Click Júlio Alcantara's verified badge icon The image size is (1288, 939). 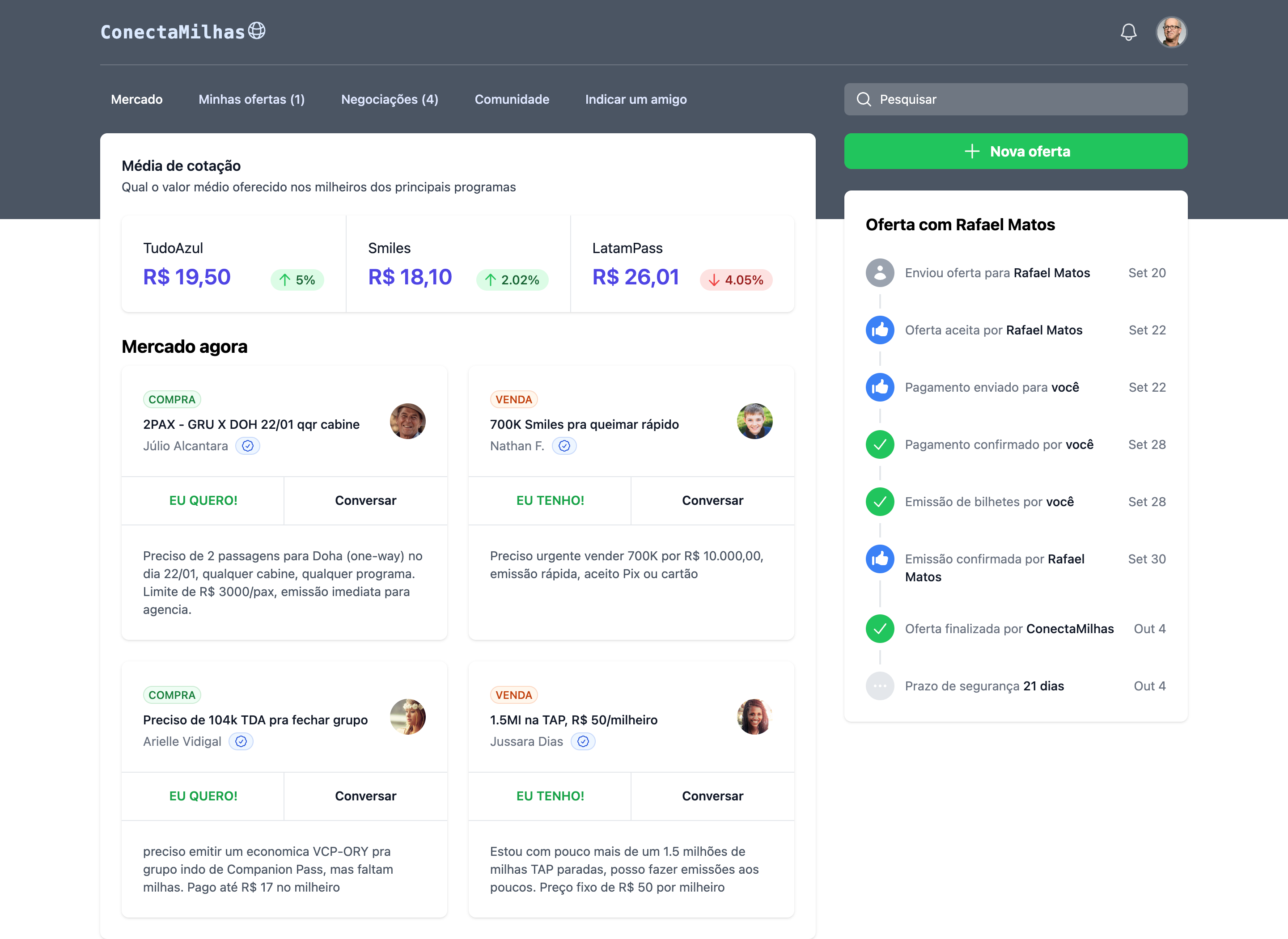click(x=248, y=446)
